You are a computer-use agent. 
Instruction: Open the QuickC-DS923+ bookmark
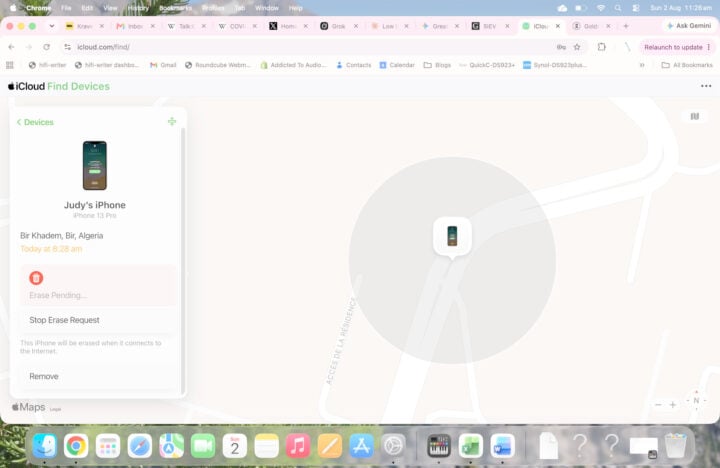(487, 65)
